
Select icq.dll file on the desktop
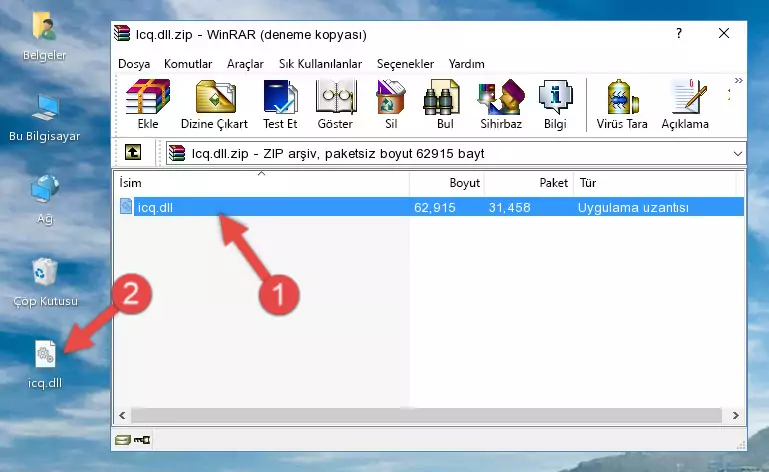click(x=45, y=364)
